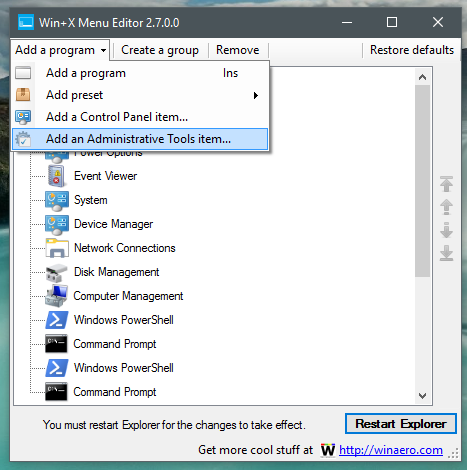Move item to top arrow icon
This screenshot has height=470, width=467.
(x=446, y=184)
